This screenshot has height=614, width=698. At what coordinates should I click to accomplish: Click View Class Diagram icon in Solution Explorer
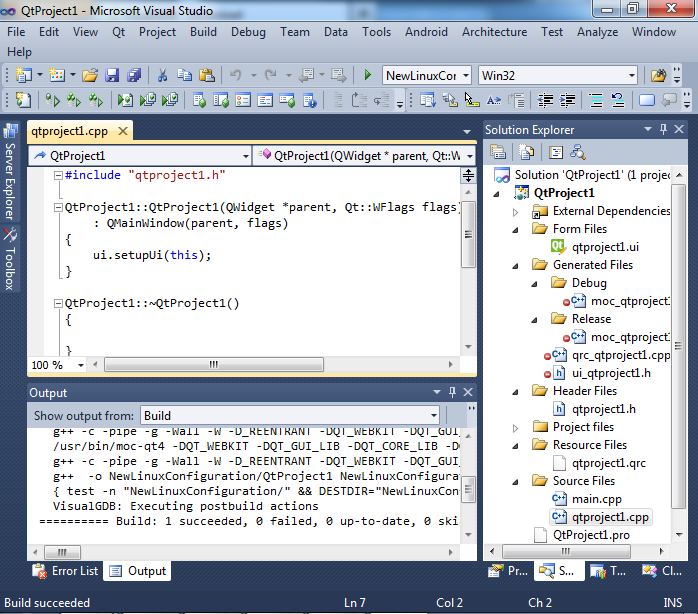(577, 152)
